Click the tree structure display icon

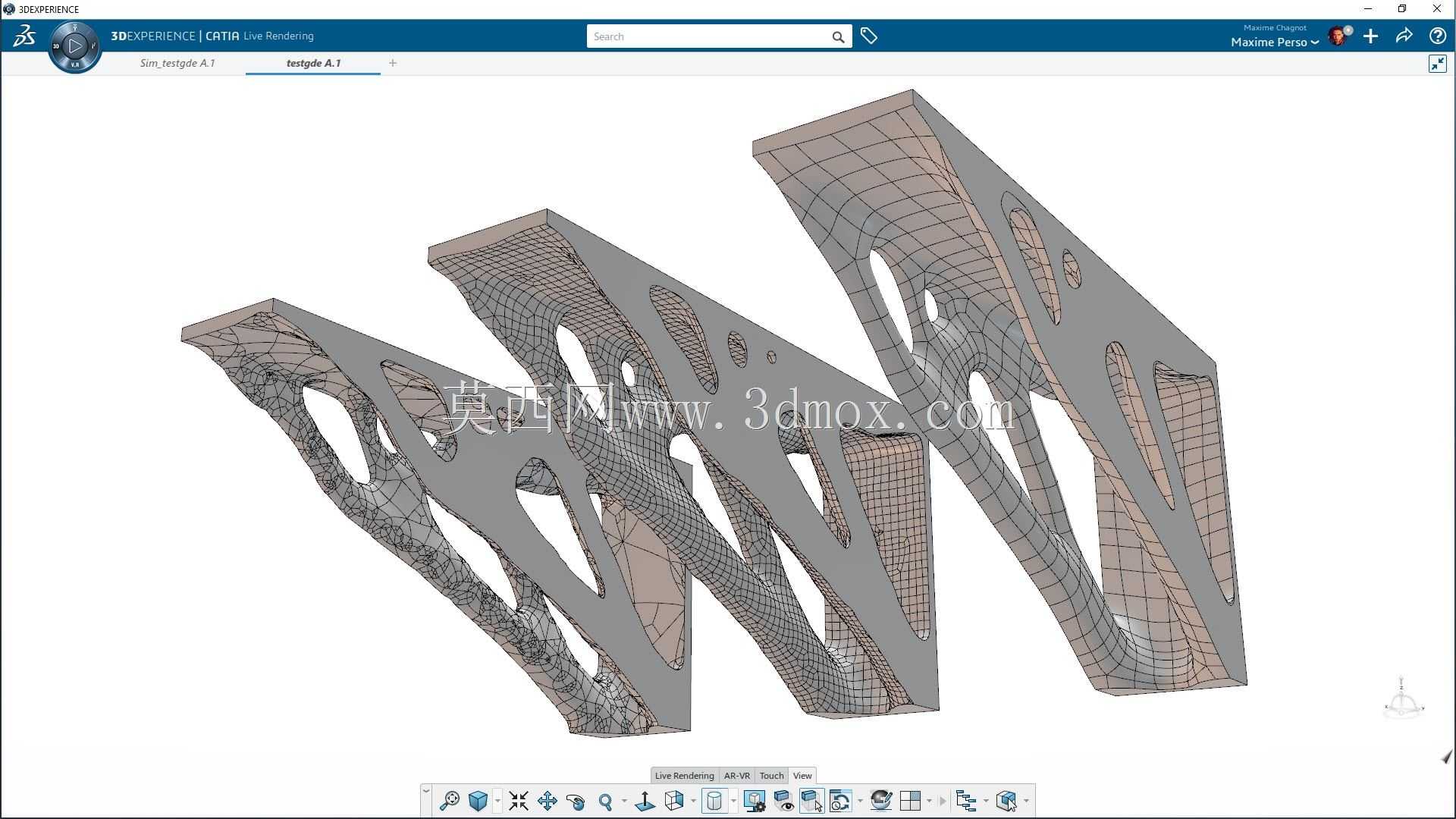[966, 801]
